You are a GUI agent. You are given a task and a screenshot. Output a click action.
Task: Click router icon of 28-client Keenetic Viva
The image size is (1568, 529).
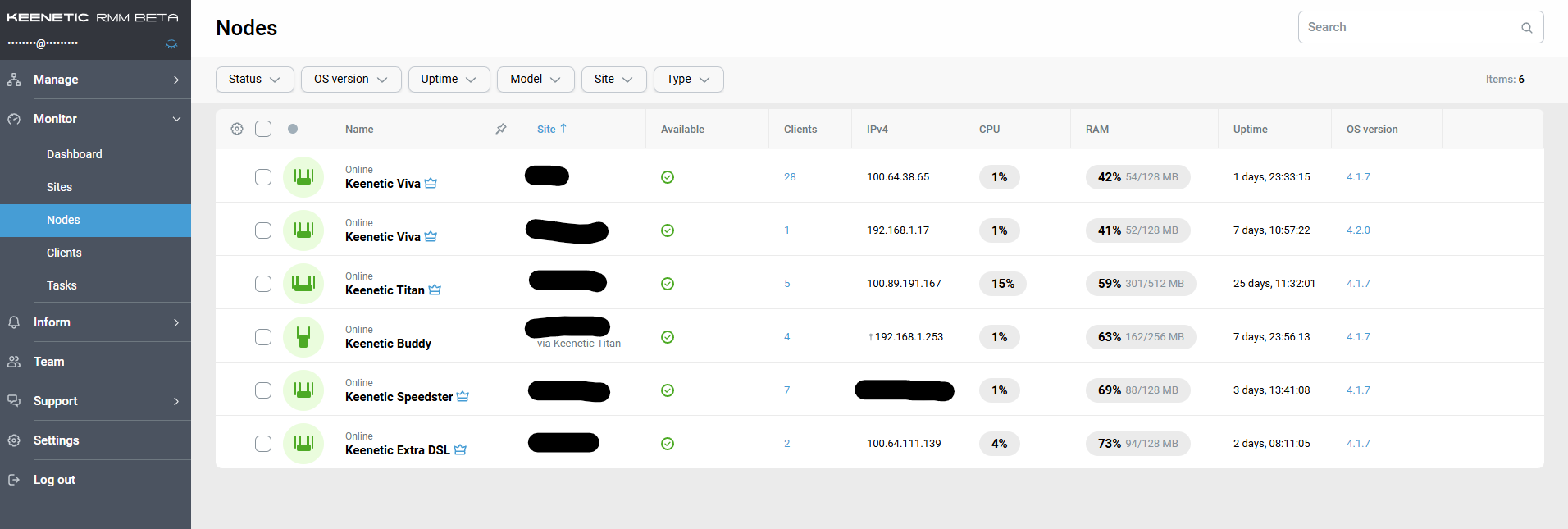[x=303, y=177]
